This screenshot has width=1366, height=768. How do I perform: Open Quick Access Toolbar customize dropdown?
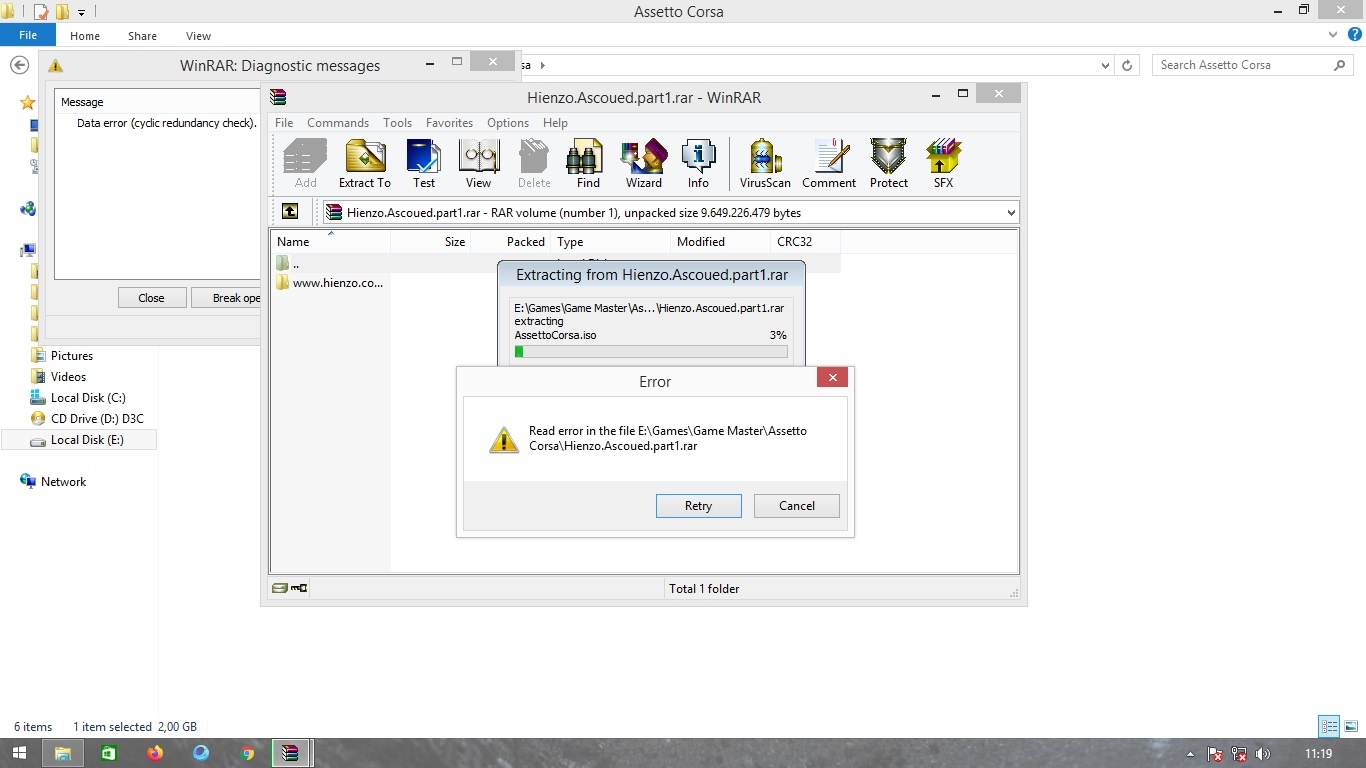[81, 12]
